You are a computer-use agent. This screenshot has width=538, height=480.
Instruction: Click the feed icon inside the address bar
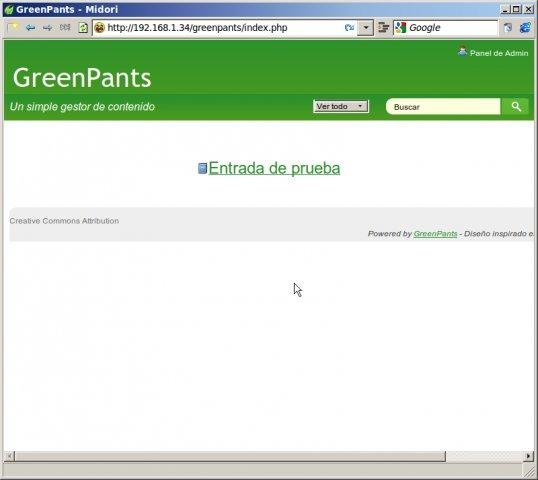tap(349, 27)
